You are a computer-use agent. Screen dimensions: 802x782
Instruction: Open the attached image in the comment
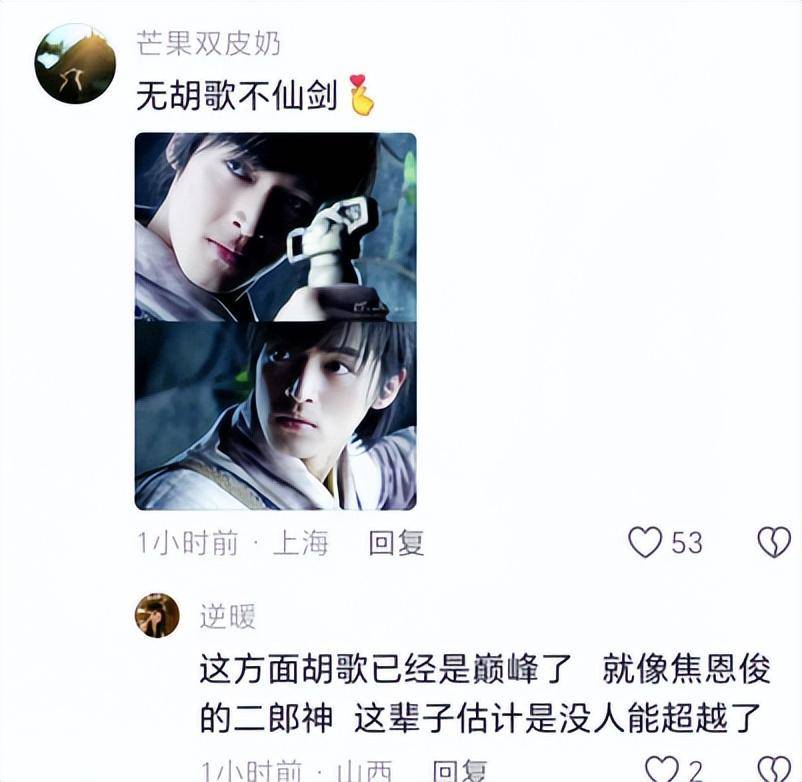pyautogui.click(x=276, y=321)
